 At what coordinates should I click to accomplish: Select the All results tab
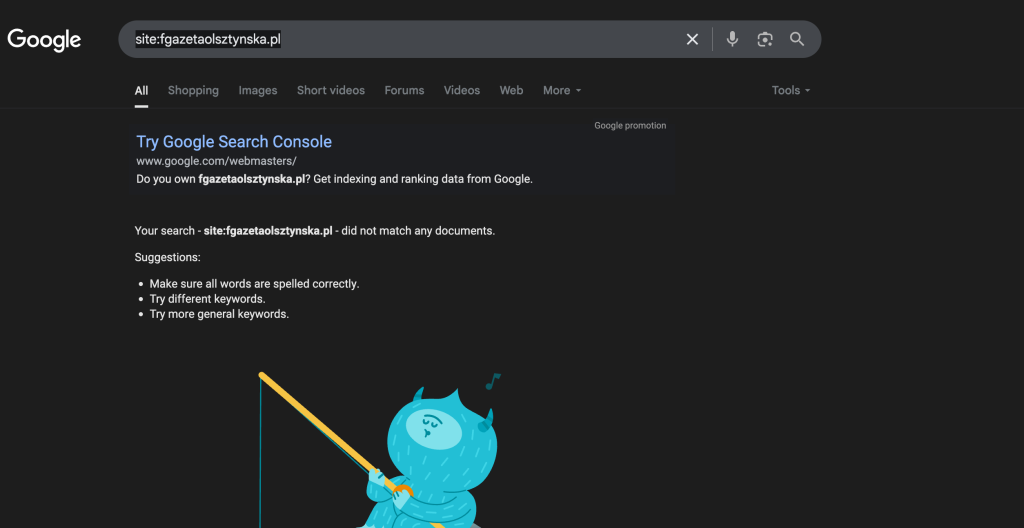pos(141,90)
